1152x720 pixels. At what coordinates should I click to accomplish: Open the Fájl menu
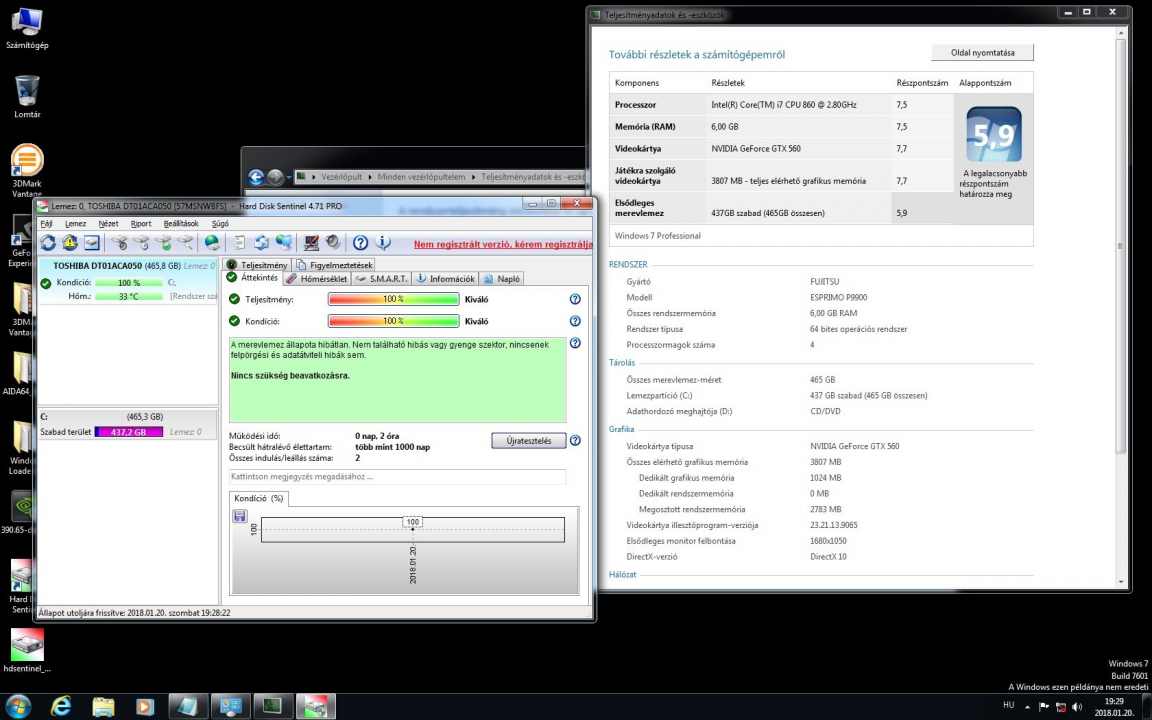46,223
